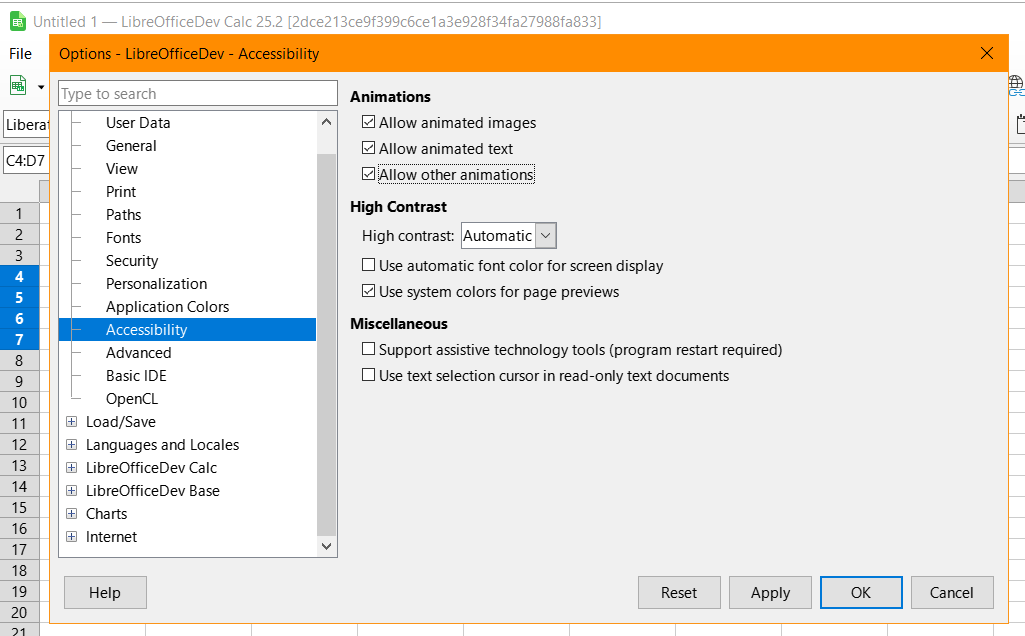Click the Help button
Image resolution: width=1025 pixels, height=636 pixels.
(105, 593)
